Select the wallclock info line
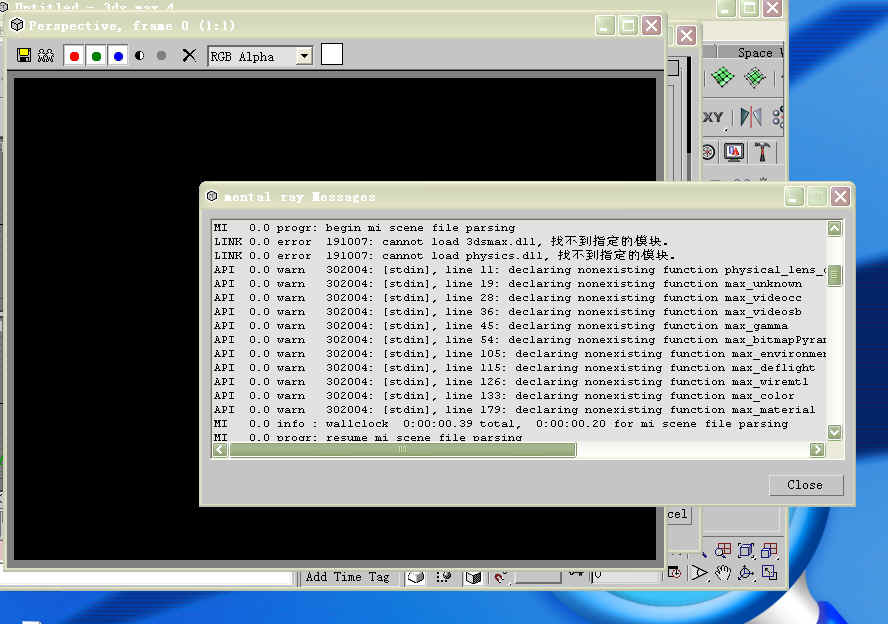The width and height of the screenshot is (888, 624). tap(501, 424)
